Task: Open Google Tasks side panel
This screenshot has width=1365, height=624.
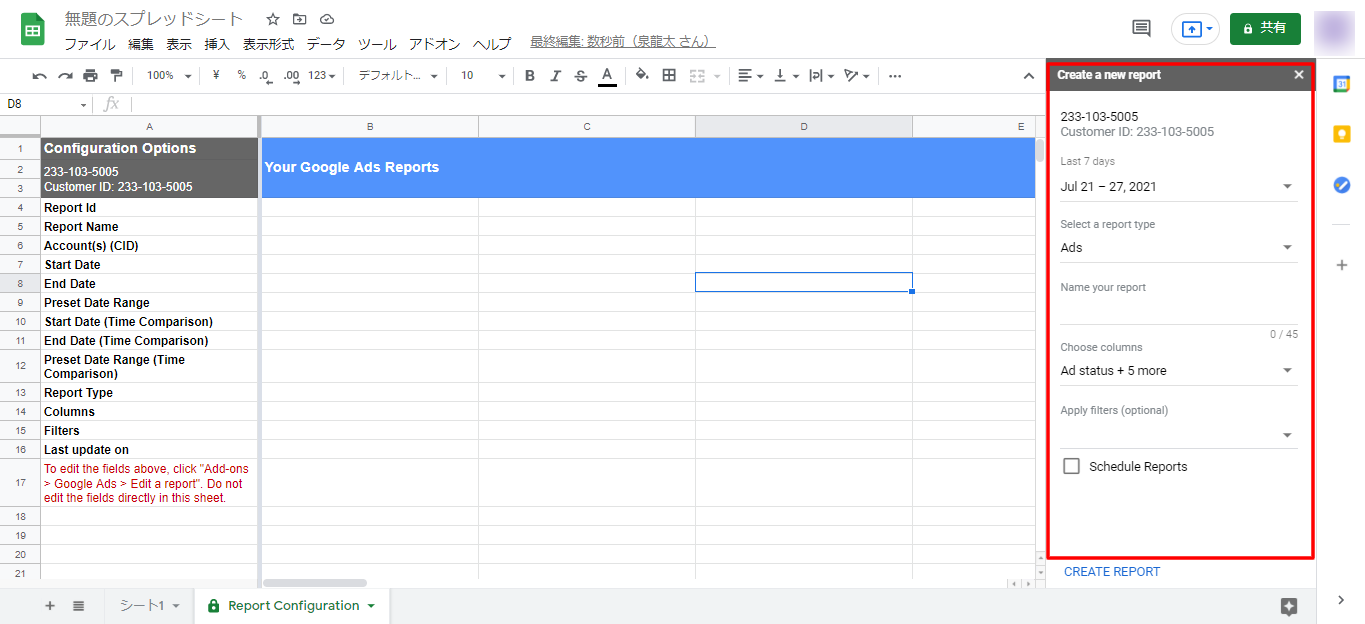Action: tap(1341, 185)
